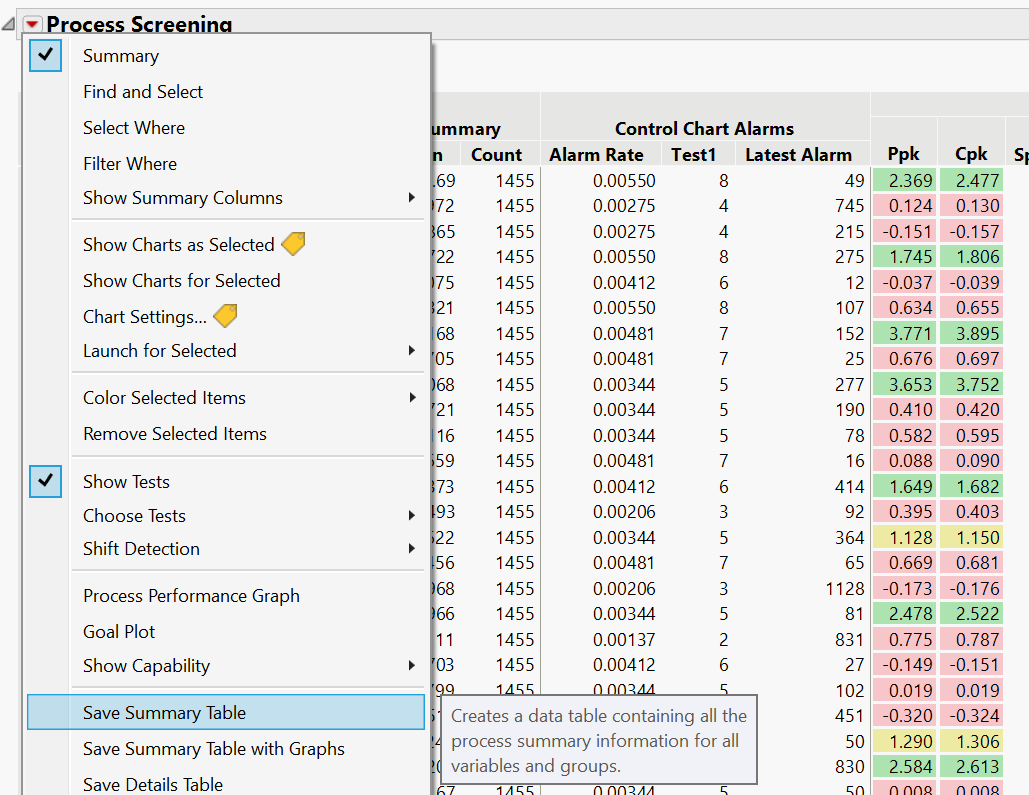Click the yellow tag icon beside Show Charts as Selected

pyautogui.click(x=293, y=244)
